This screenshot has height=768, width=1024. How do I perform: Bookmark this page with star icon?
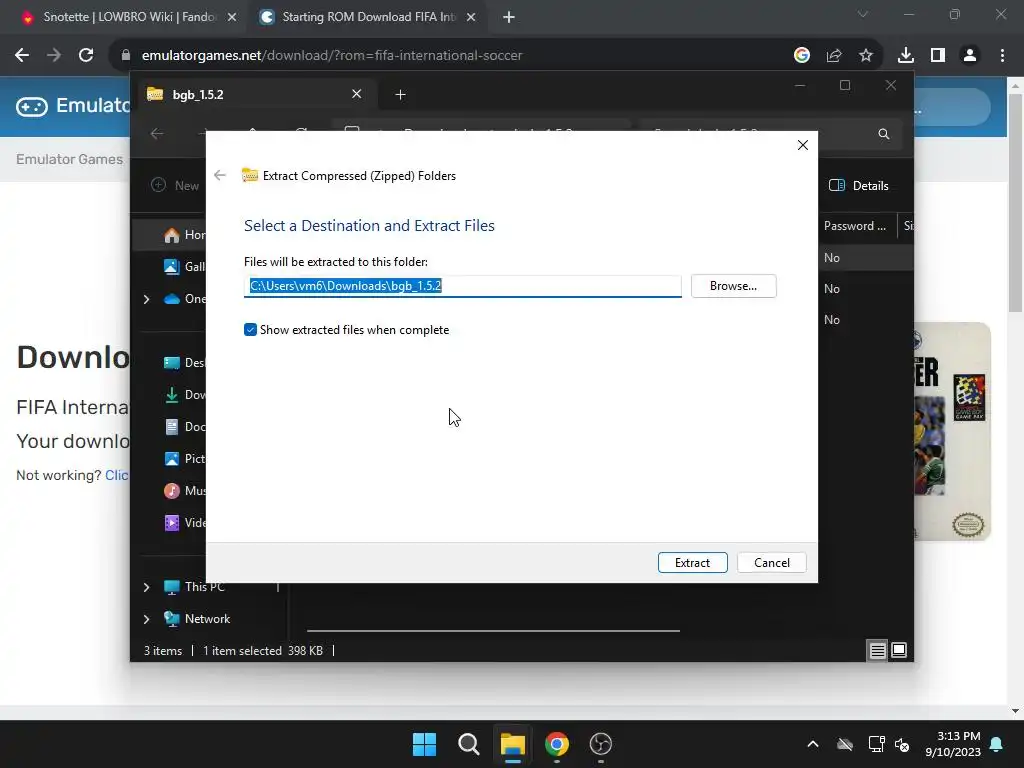point(866,56)
